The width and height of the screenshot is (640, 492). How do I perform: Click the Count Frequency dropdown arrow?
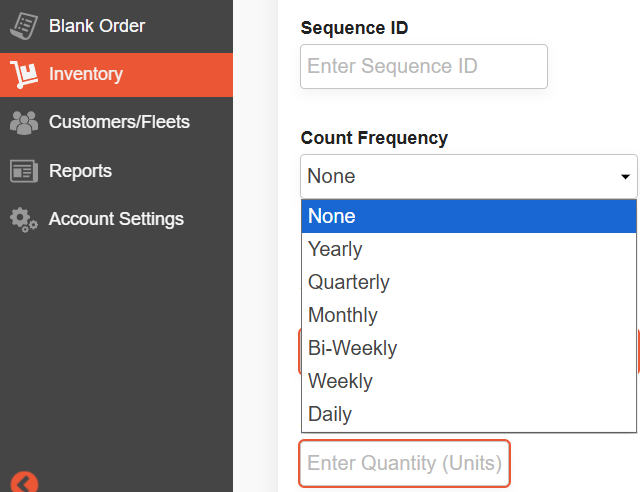pyautogui.click(x=625, y=177)
